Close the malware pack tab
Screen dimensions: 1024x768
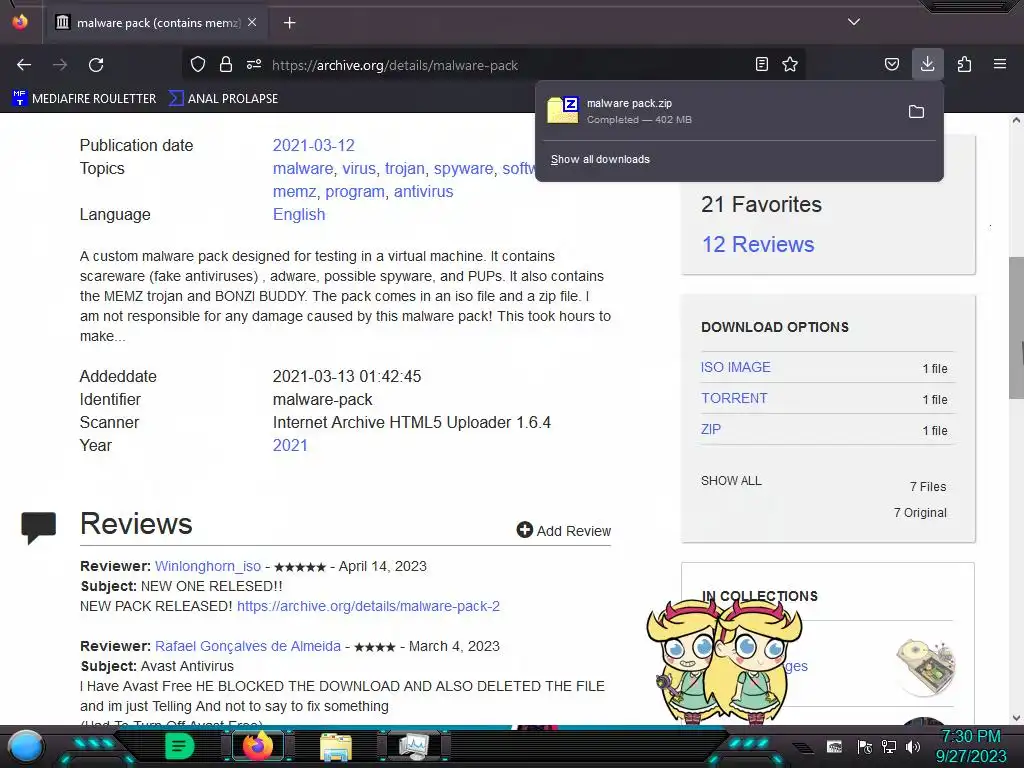(x=252, y=22)
